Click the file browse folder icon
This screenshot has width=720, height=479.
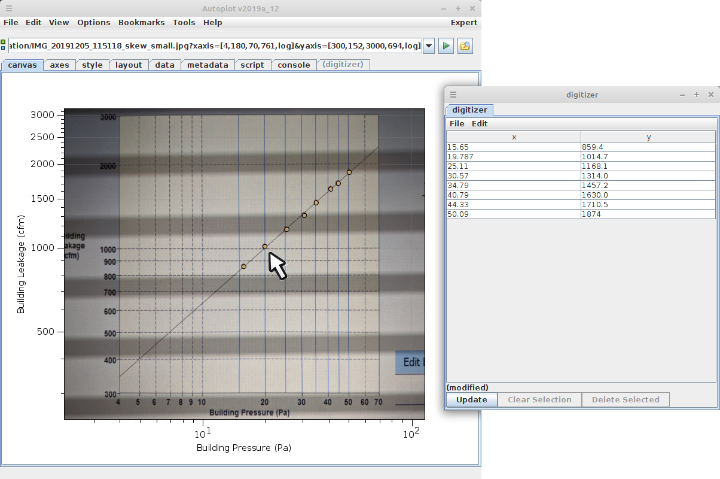click(465, 46)
